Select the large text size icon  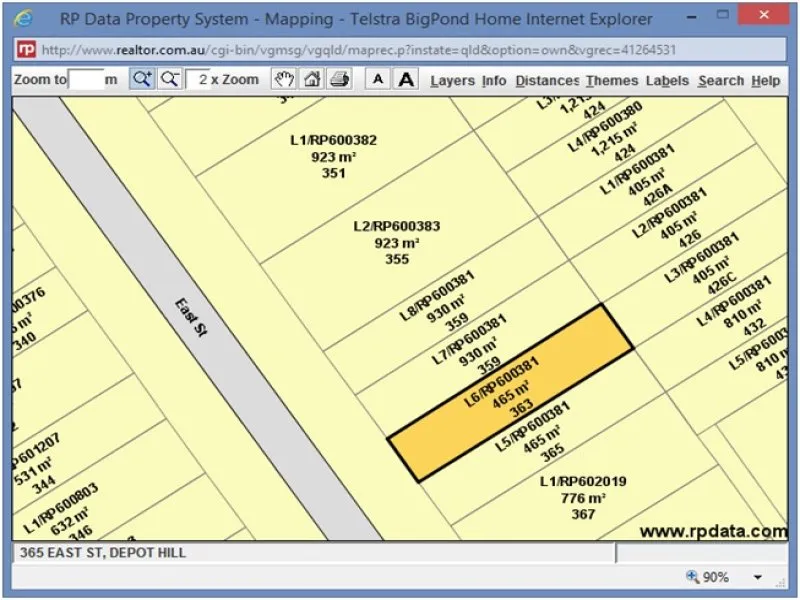pyautogui.click(x=404, y=78)
